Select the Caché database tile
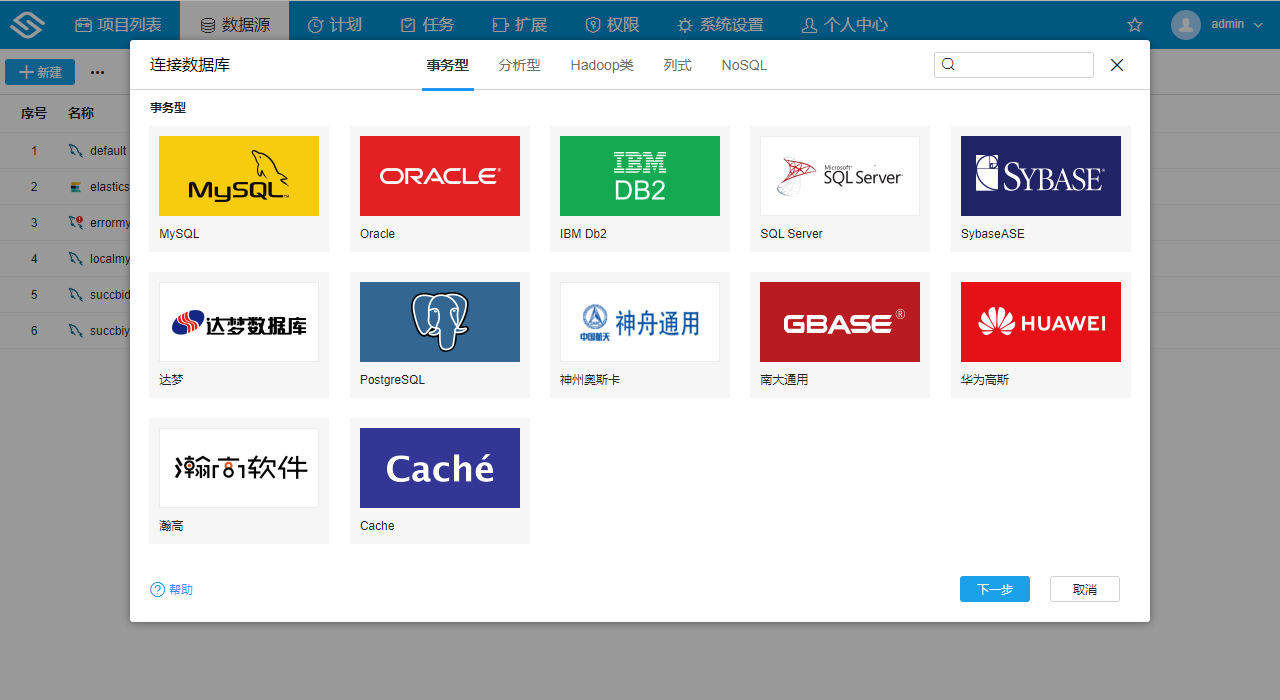This screenshot has height=700, width=1280. pyautogui.click(x=440, y=468)
